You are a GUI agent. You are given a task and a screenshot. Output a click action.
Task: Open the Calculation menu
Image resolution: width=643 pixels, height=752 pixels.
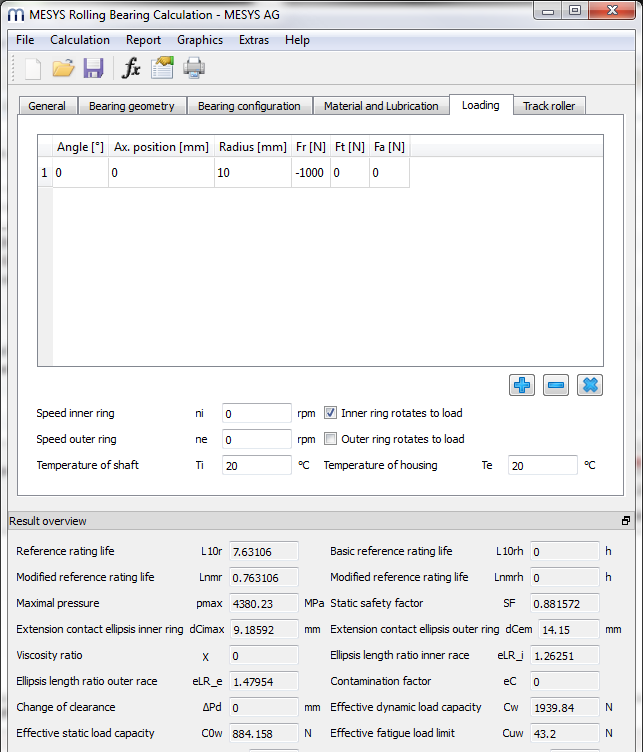tap(80, 40)
